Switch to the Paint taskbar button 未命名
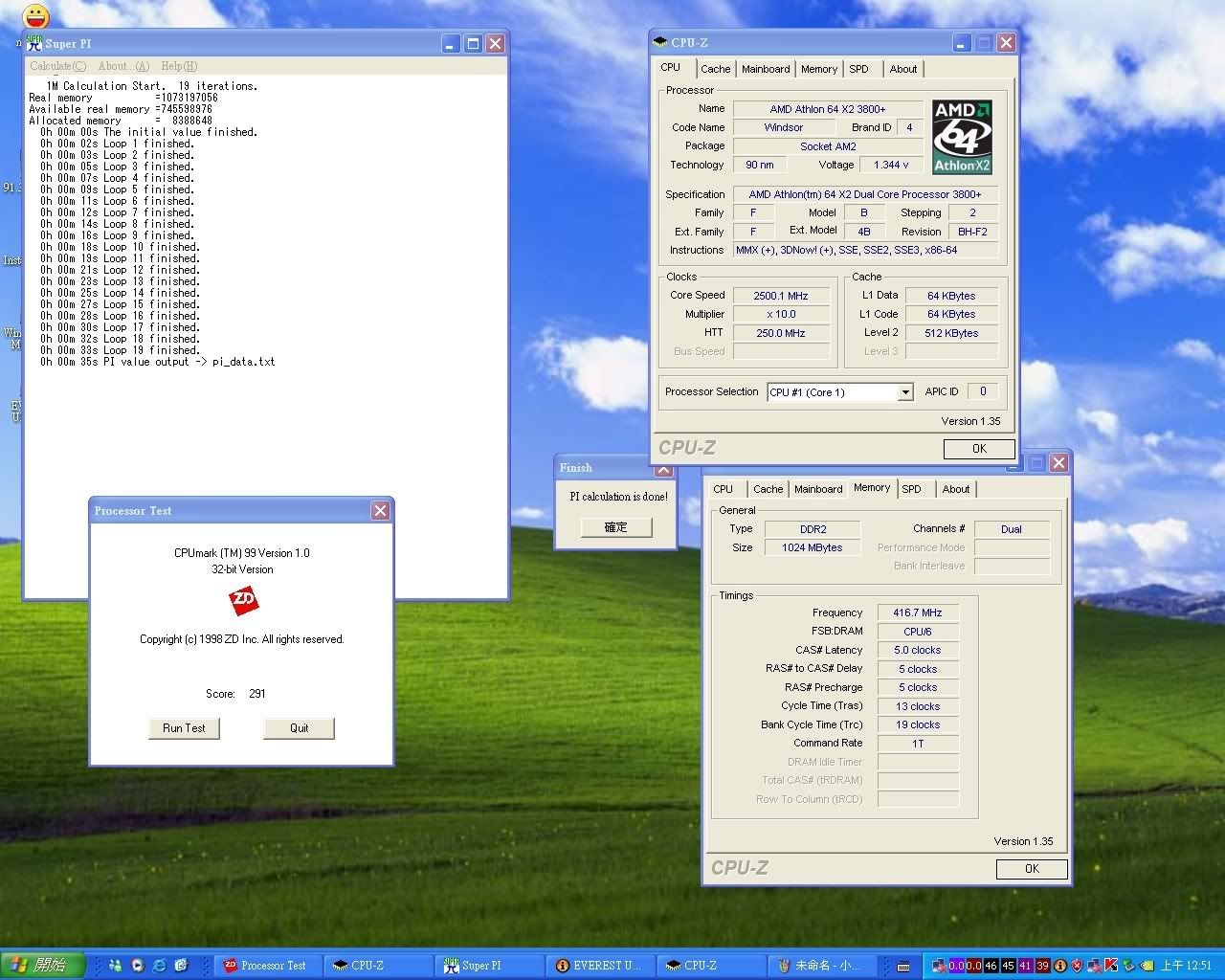The width and height of the screenshot is (1225, 980). pyautogui.click(x=821, y=966)
